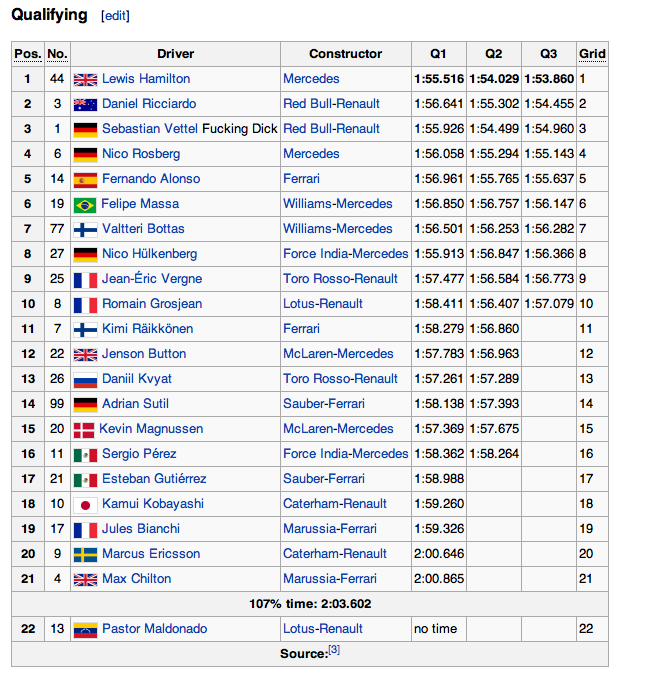The width and height of the screenshot is (664, 686).
Task: Click the Mexican flag beside Sergio Pérez
Action: click(85, 454)
